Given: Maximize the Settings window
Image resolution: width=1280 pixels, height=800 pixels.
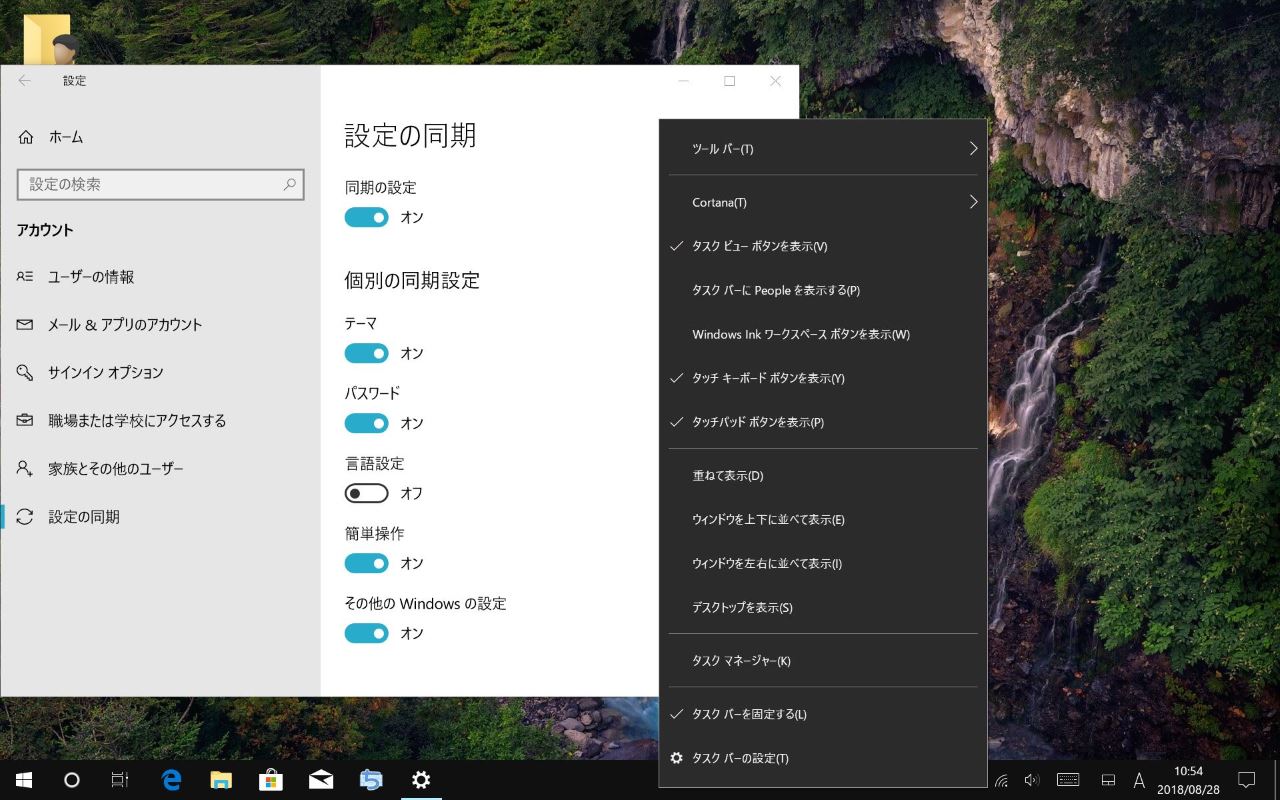Looking at the screenshot, I should pos(730,81).
